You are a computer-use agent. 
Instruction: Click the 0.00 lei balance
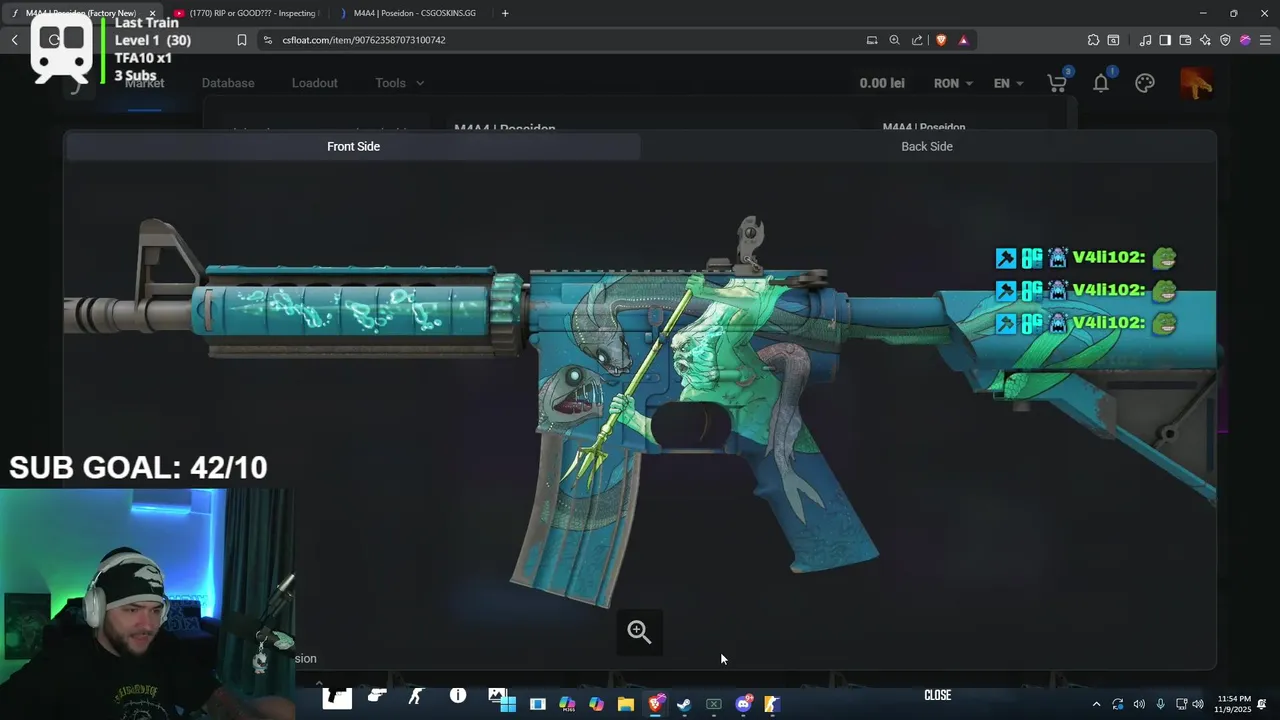[x=882, y=83]
